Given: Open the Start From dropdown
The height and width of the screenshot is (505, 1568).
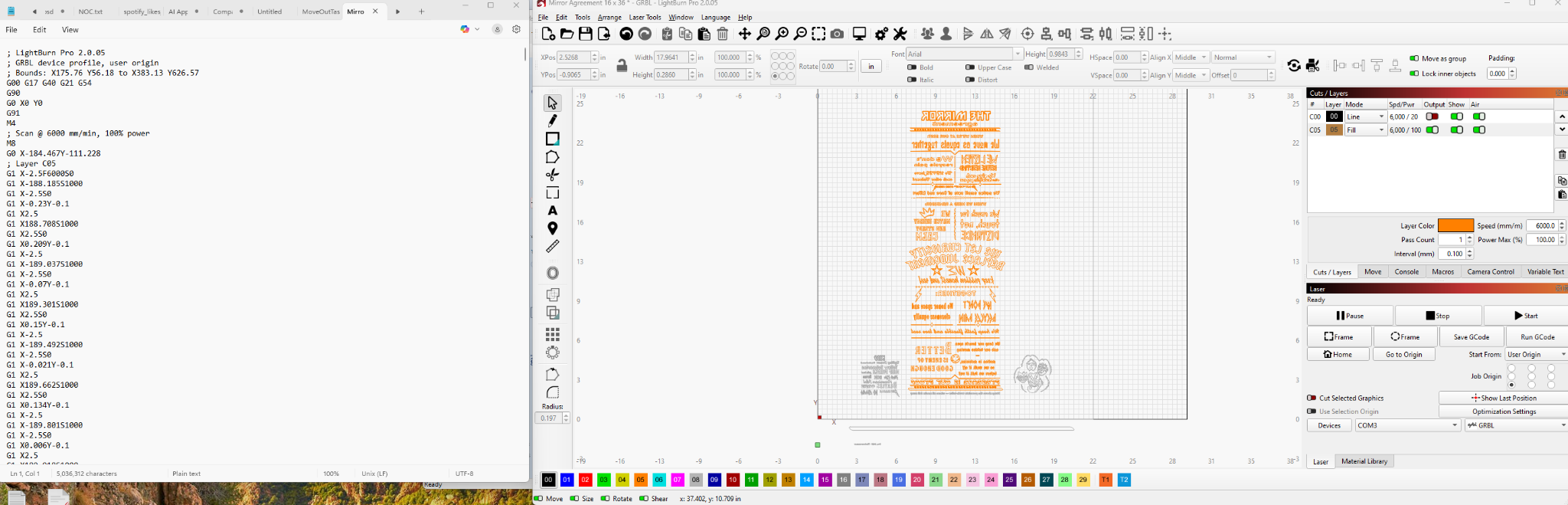Looking at the screenshot, I should point(1536,355).
